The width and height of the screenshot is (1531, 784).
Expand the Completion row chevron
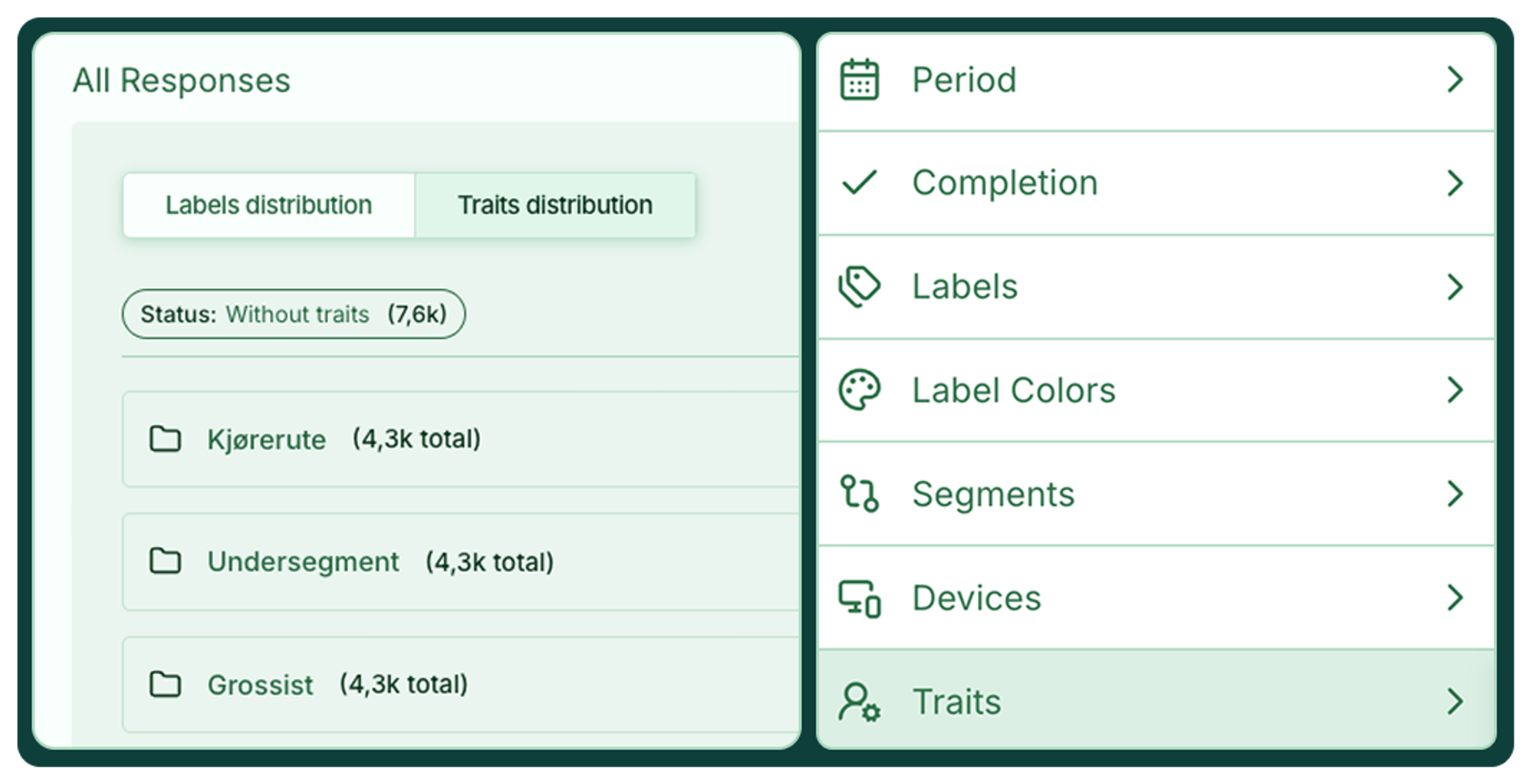click(1454, 183)
